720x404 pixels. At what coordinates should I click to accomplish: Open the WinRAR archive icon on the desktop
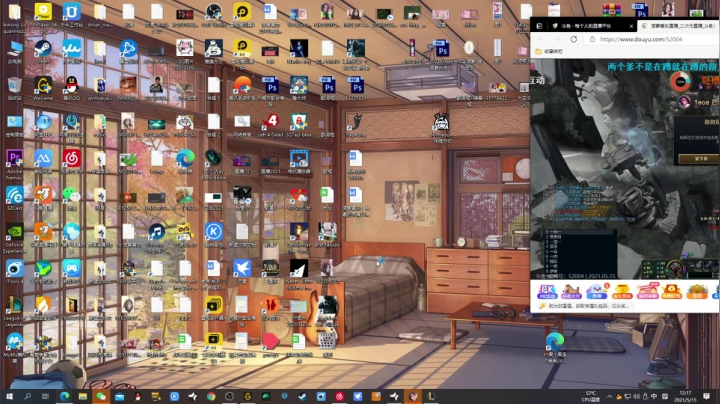(612, 10)
